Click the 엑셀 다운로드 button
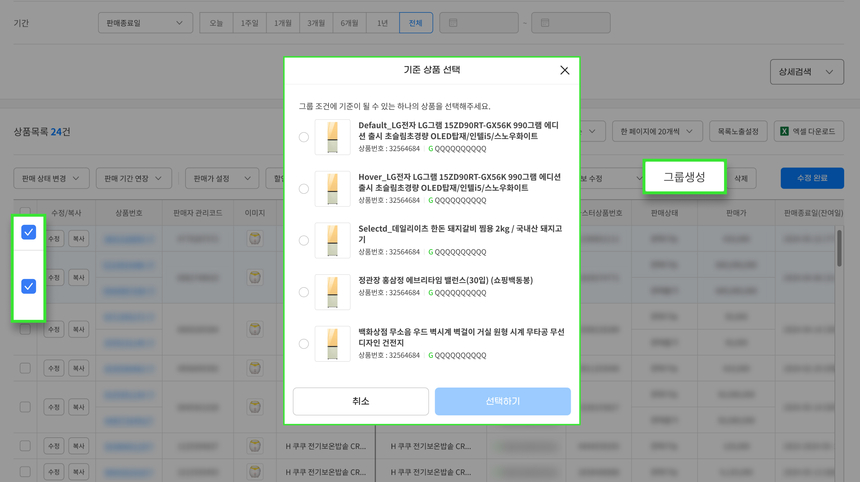The width and height of the screenshot is (860, 482). (808, 132)
